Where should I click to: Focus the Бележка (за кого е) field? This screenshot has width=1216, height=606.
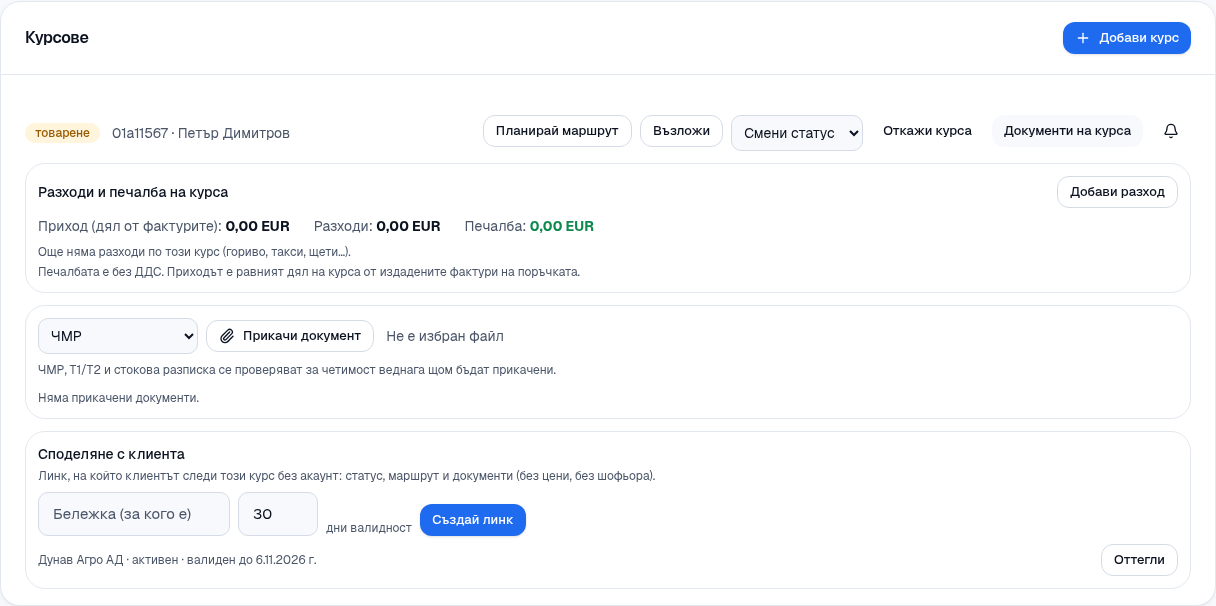click(134, 514)
